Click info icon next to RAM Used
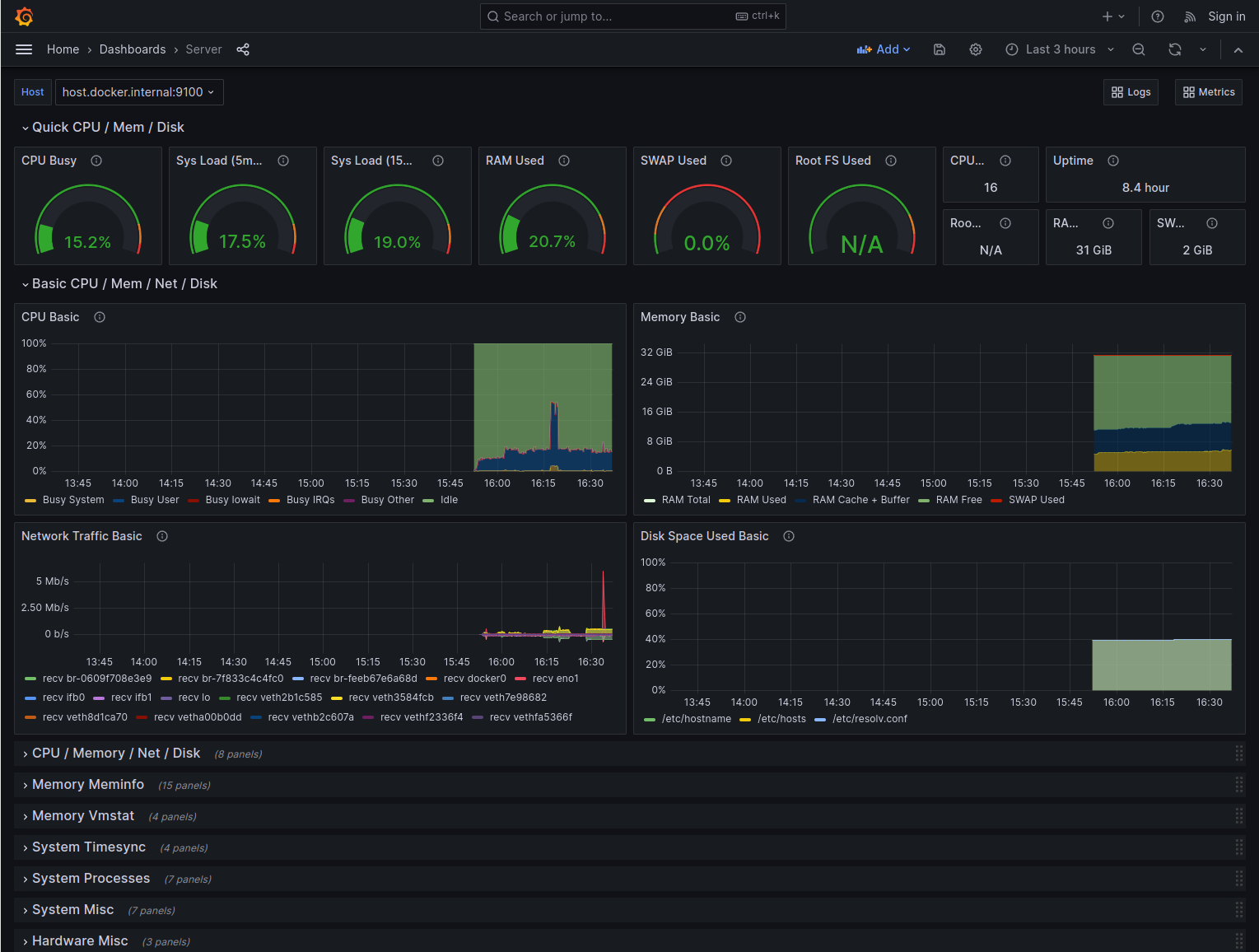Viewport: 1259px width, 952px height. pyautogui.click(x=564, y=161)
